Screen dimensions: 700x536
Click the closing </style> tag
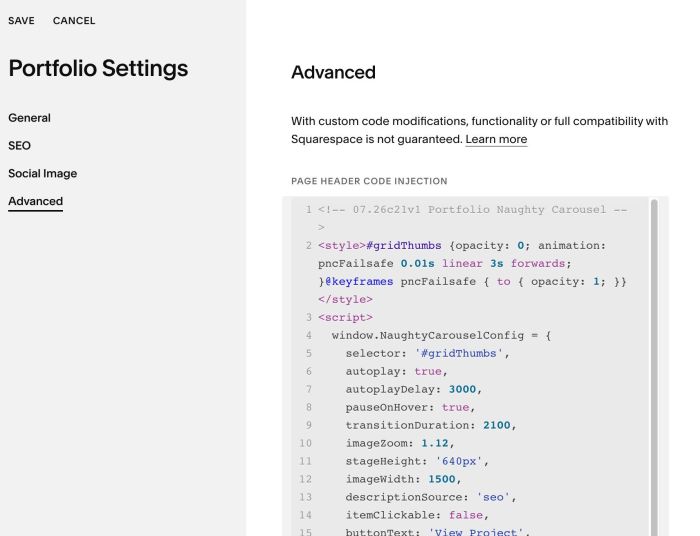click(345, 299)
